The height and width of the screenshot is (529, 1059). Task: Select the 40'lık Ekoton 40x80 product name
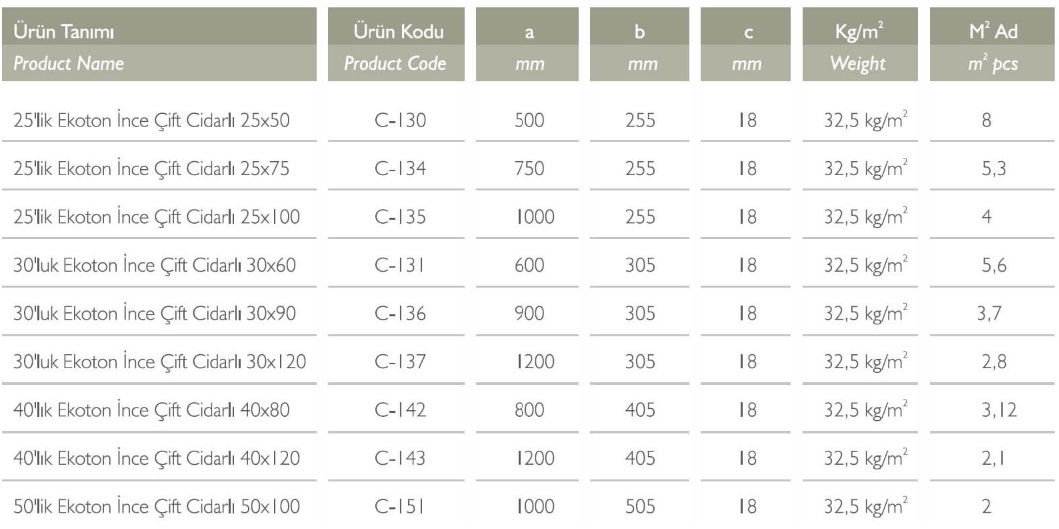coord(151,410)
